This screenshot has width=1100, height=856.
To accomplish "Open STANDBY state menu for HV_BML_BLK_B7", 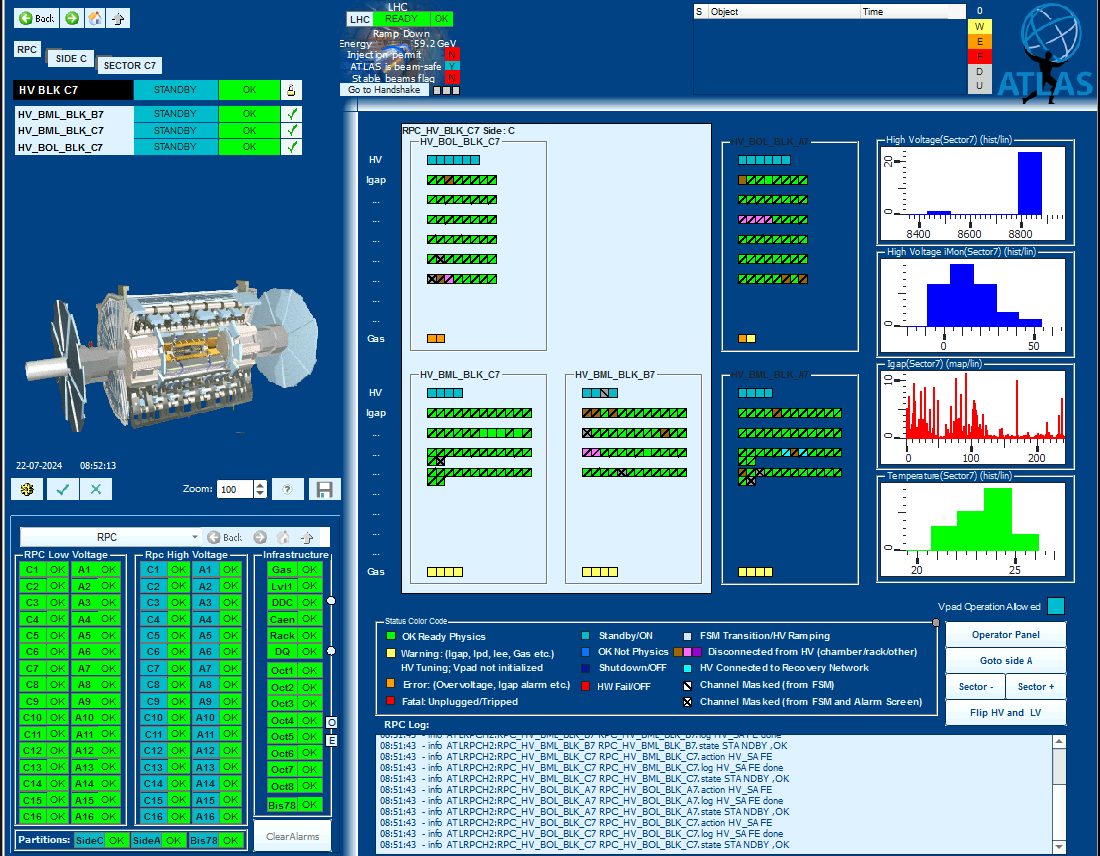I will point(175,114).
